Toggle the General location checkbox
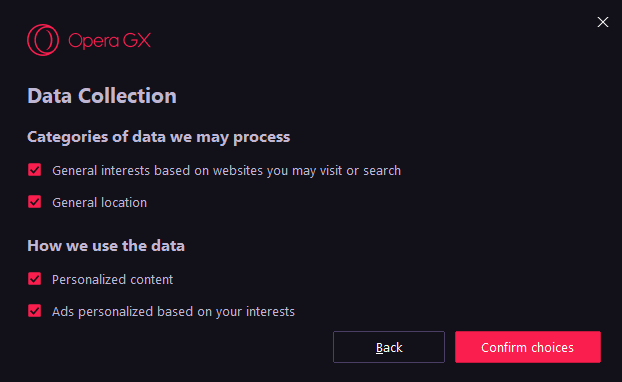 click(x=35, y=202)
